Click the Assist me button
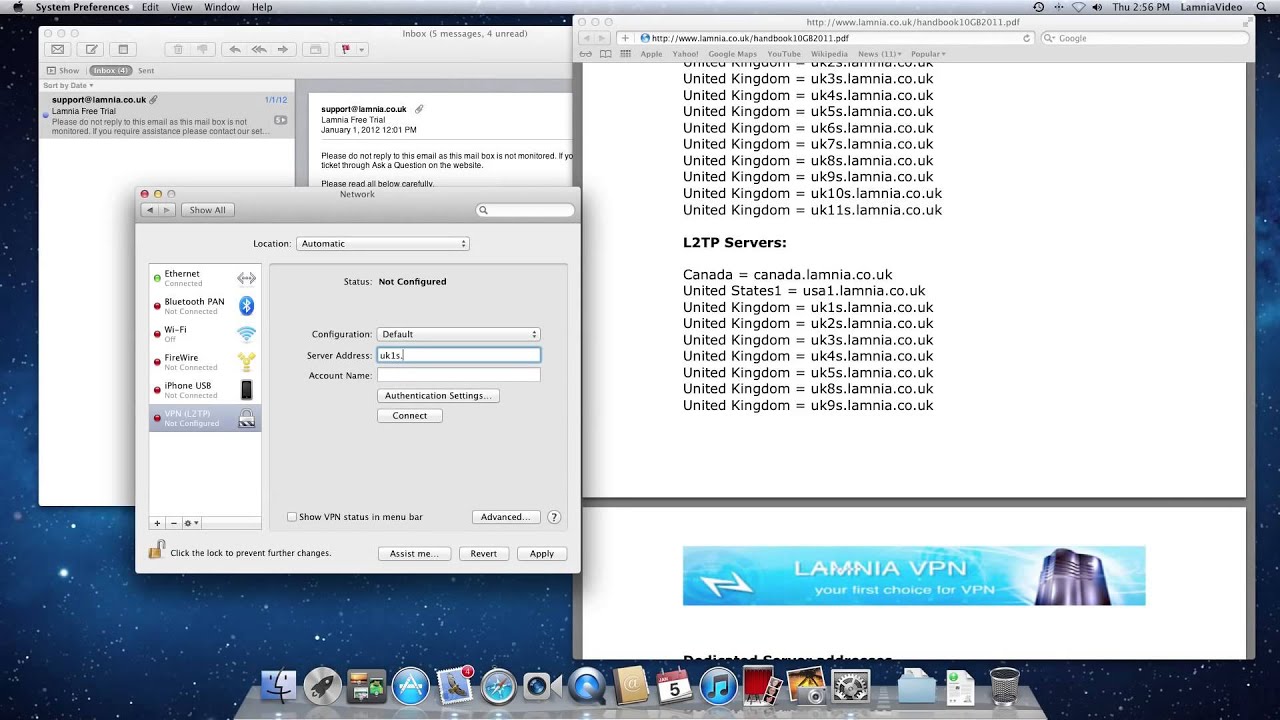1280x720 pixels. pyautogui.click(x=415, y=554)
